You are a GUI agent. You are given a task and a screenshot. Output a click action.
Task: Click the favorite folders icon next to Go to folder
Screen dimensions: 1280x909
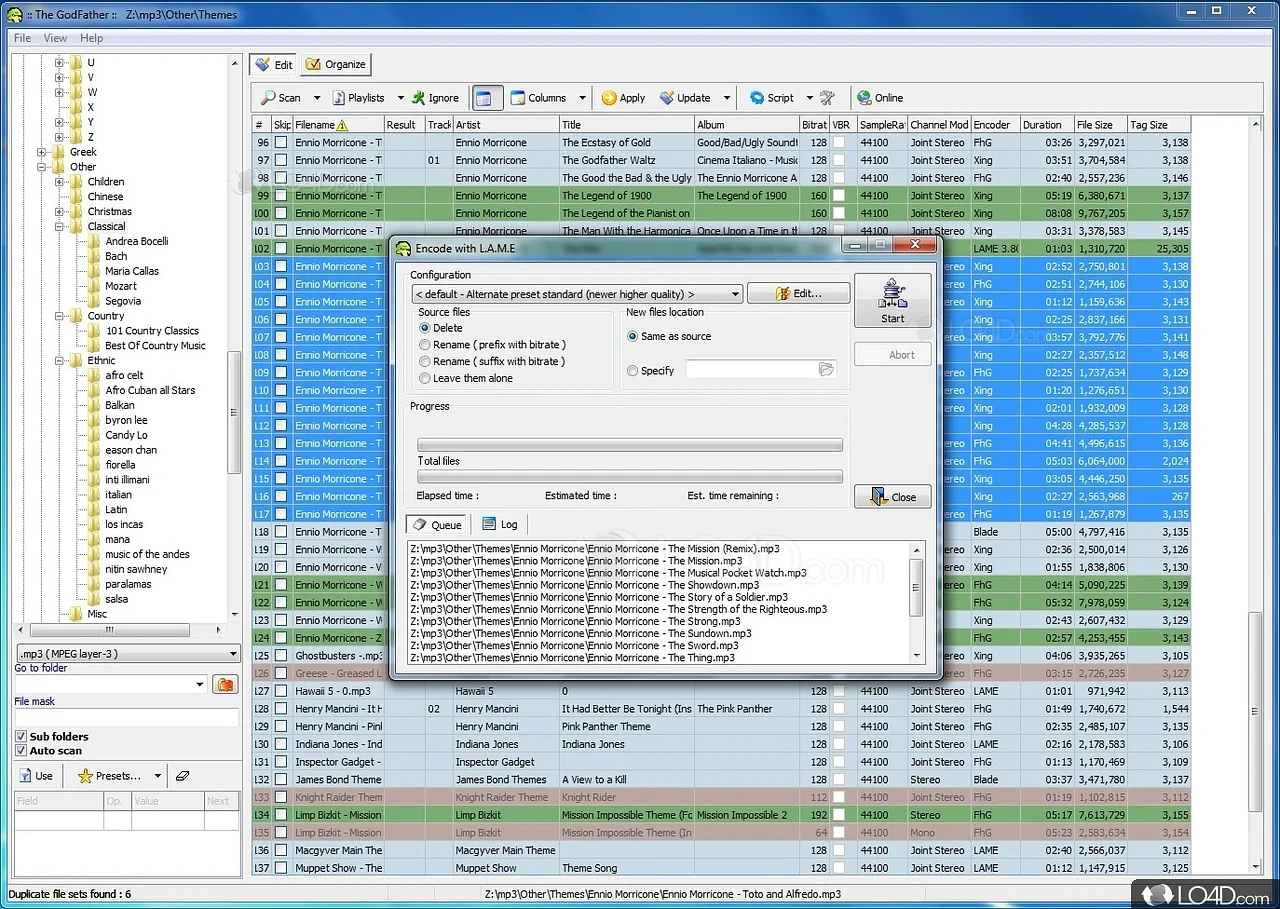[225, 685]
